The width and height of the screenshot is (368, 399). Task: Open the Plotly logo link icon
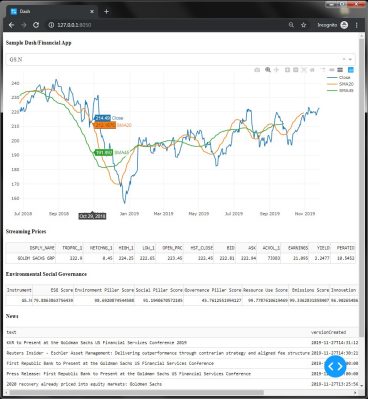[x=351, y=70]
